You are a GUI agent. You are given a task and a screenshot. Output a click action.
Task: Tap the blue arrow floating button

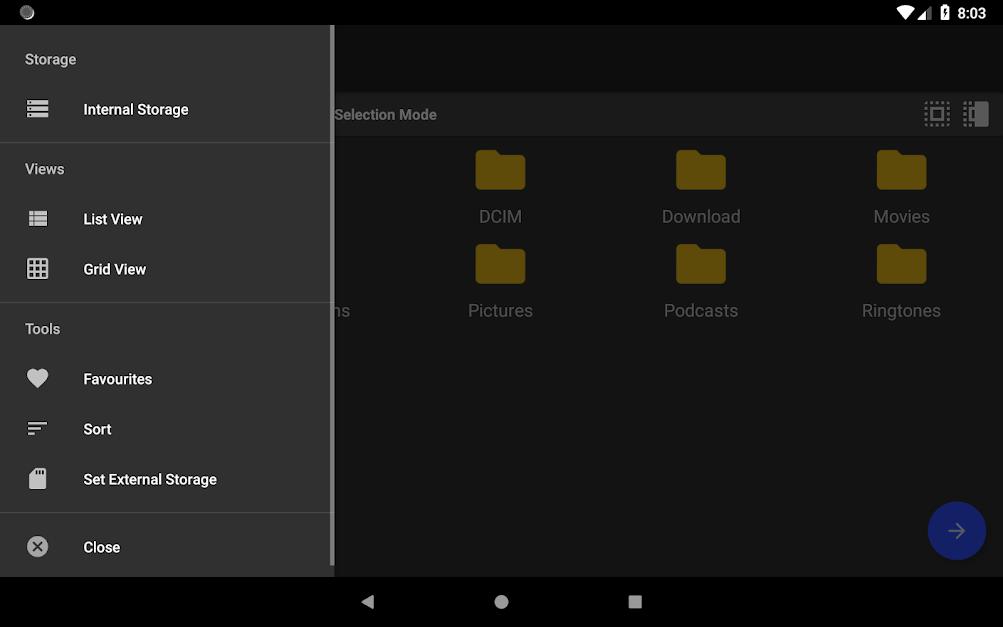tap(957, 530)
